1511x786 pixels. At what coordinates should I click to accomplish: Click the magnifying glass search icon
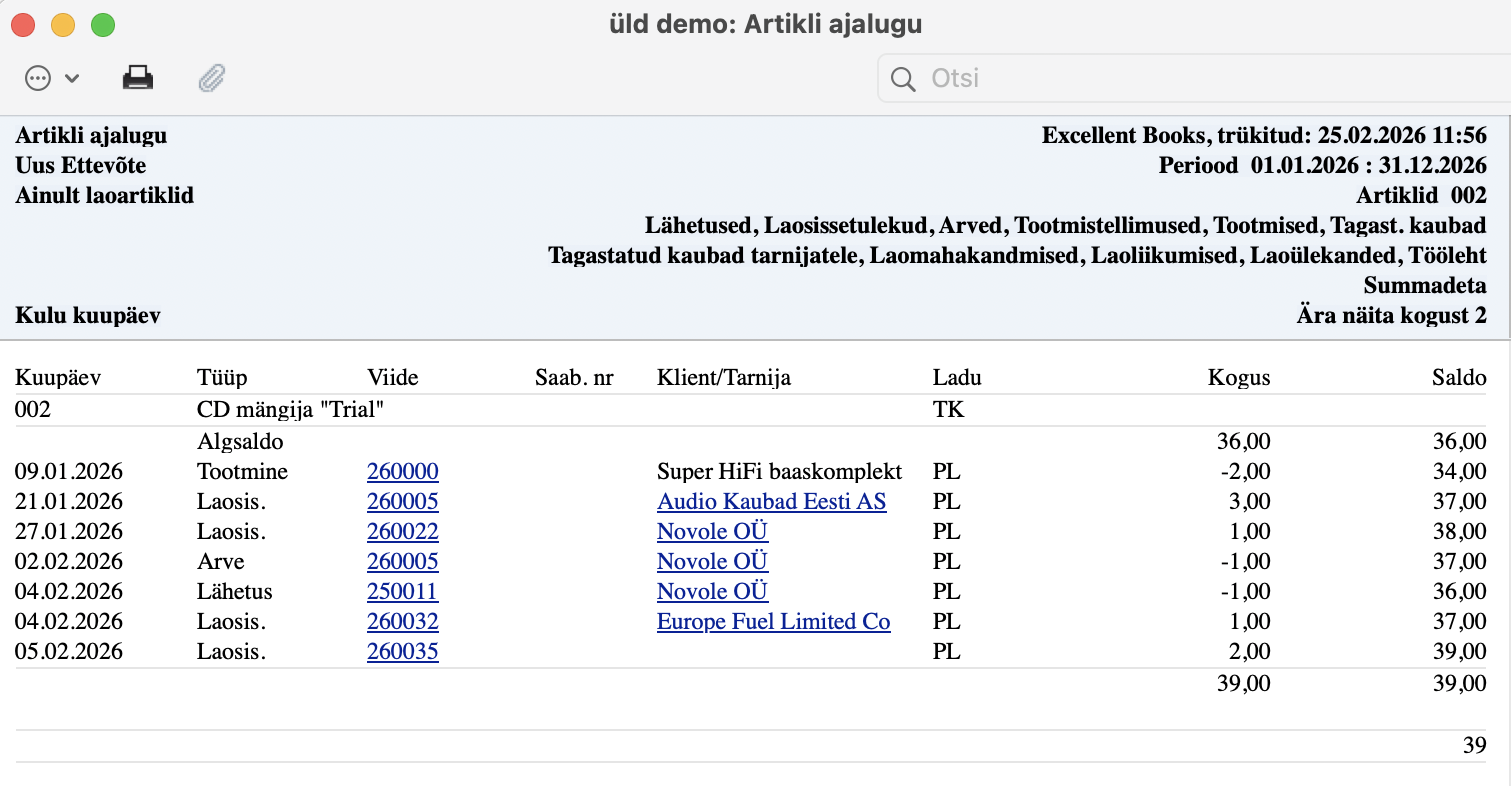pos(903,79)
